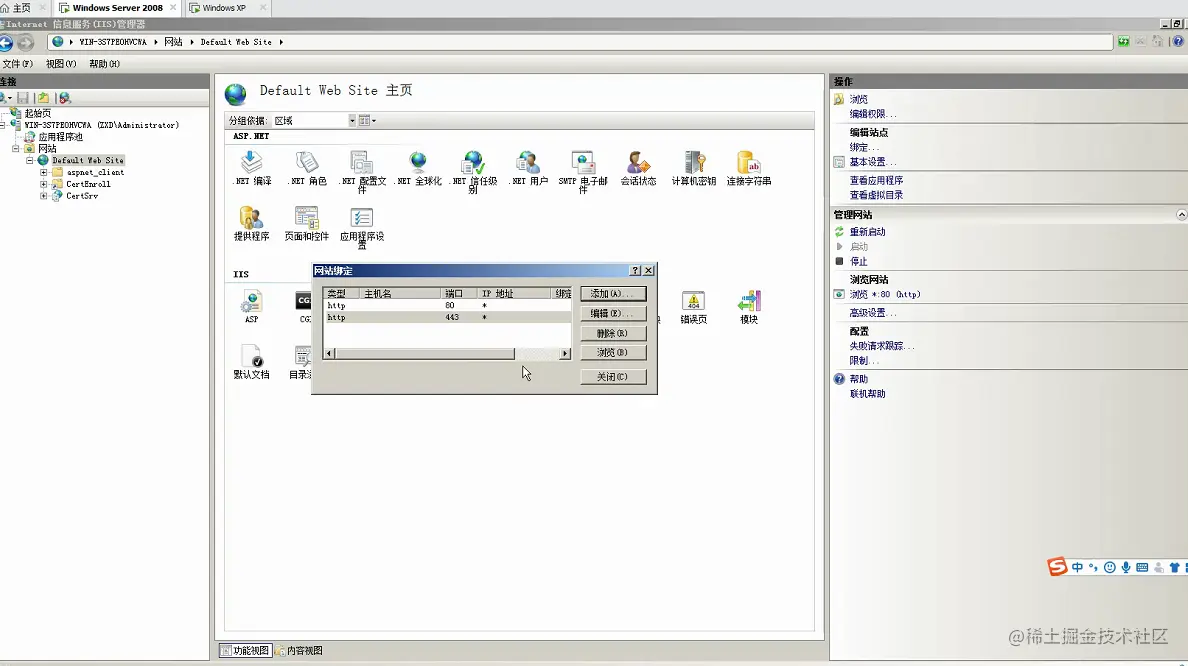1188x666 pixels.
Task: Open the .NET 配置文件 feature icon
Action: coord(362,172)
